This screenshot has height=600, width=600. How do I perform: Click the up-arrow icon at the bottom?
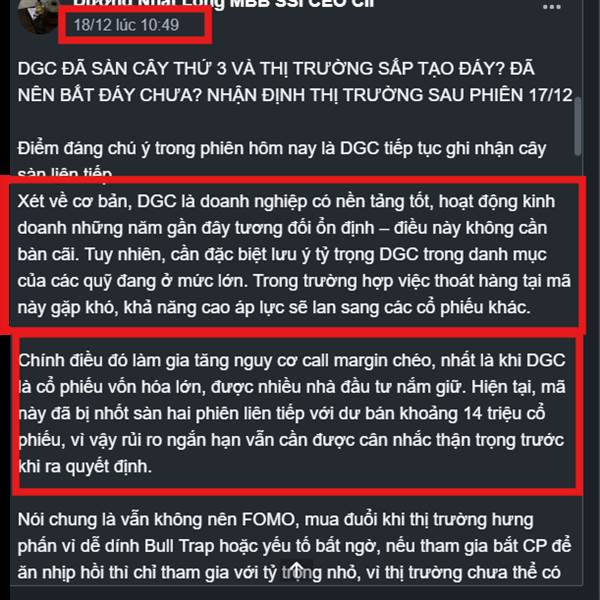297,569
